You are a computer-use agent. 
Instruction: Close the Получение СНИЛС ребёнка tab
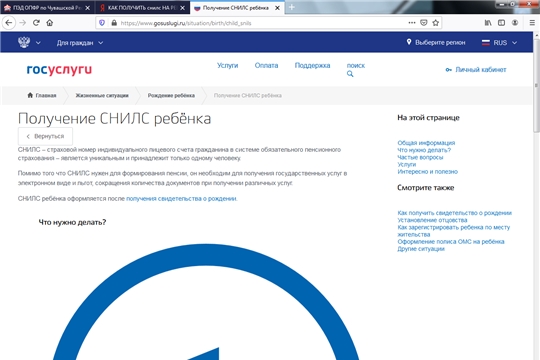click(277, 8)
